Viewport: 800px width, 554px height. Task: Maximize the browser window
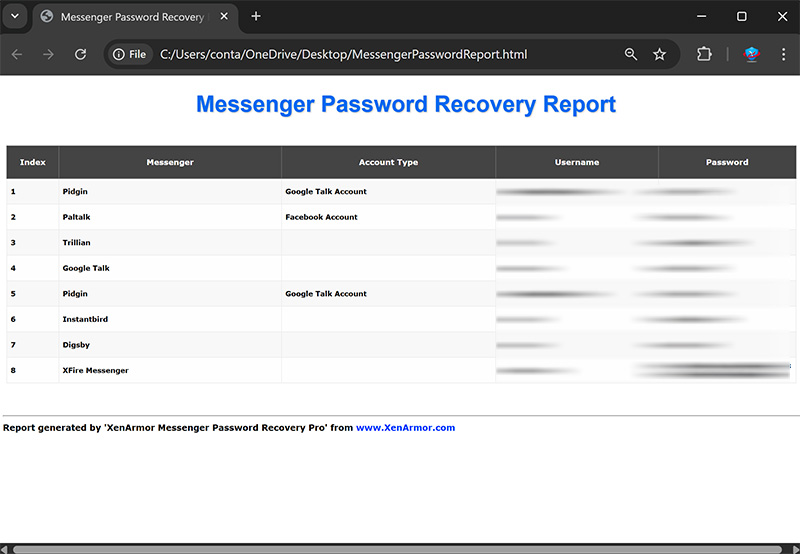[x=742, y=17]
